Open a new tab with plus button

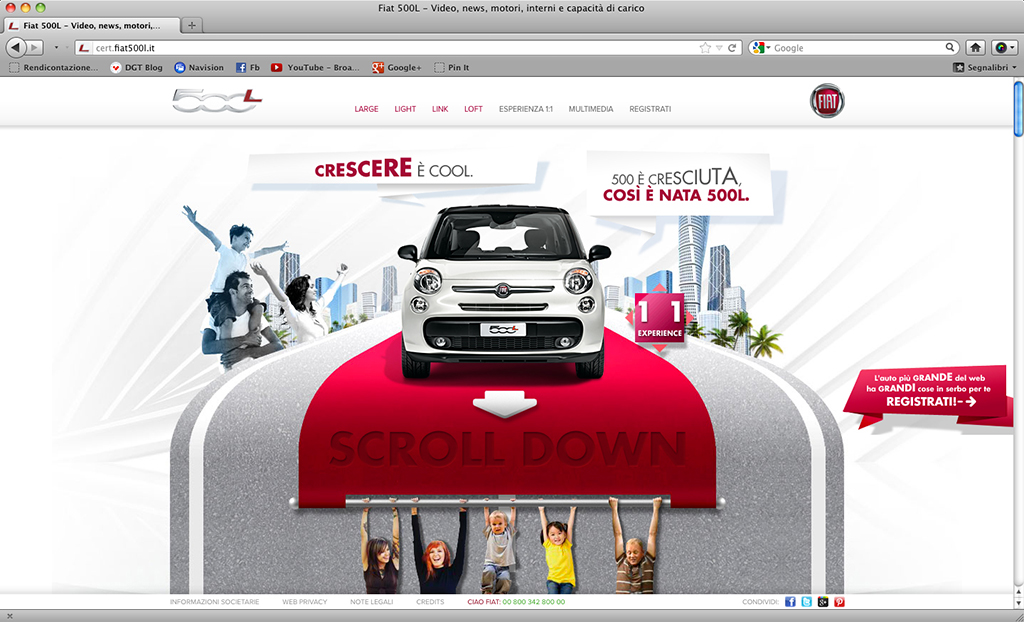coord(192,25)
